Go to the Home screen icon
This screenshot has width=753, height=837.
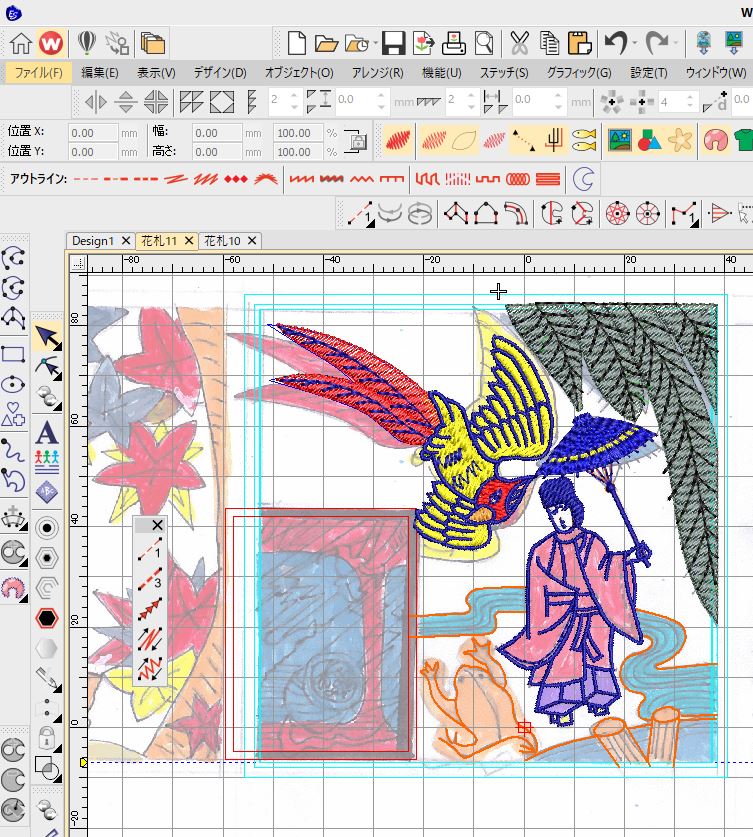(x=21, y=43)
